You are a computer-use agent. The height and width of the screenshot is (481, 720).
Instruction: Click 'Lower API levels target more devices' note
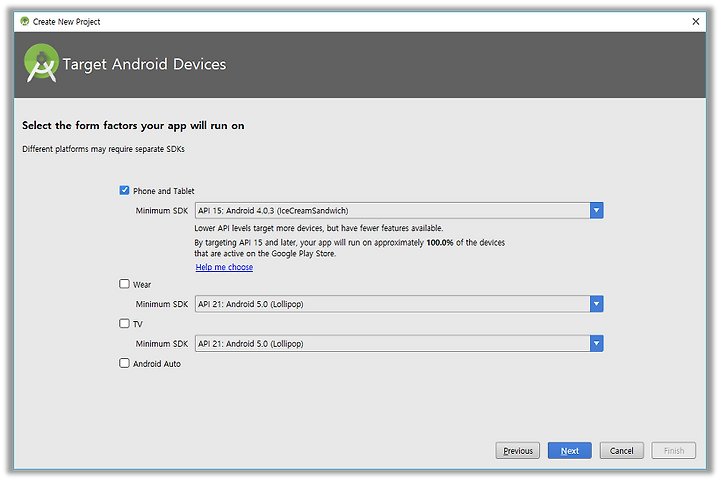[319, 228]
